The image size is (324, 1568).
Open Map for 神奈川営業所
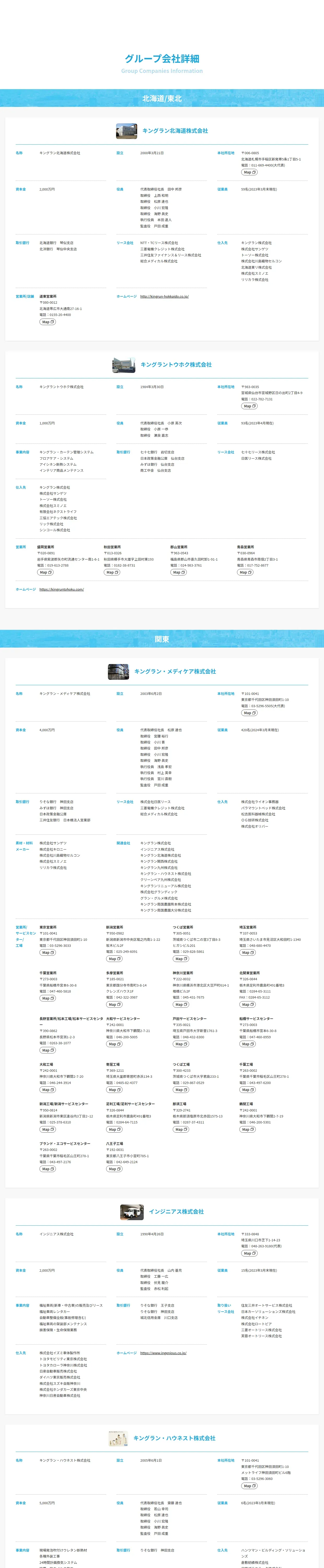pyautogui.click(x=180, y=1004)
